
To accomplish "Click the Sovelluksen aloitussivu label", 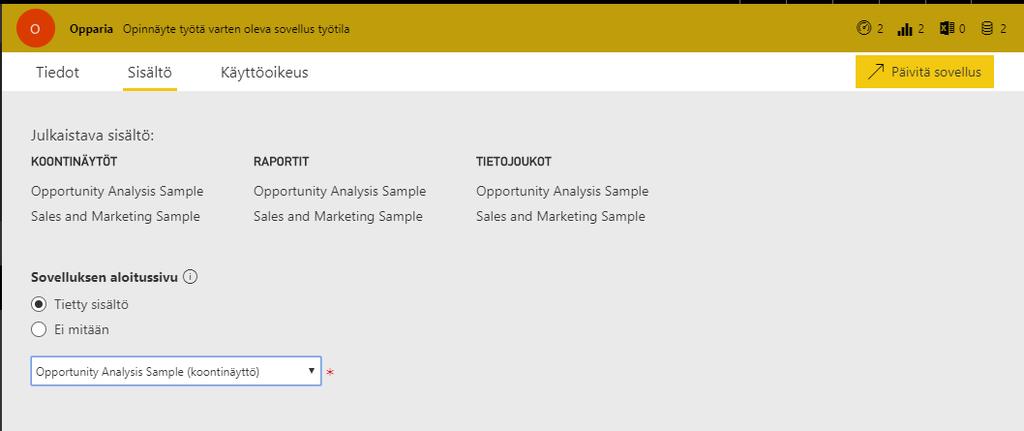I will click(x=104, y=277).
